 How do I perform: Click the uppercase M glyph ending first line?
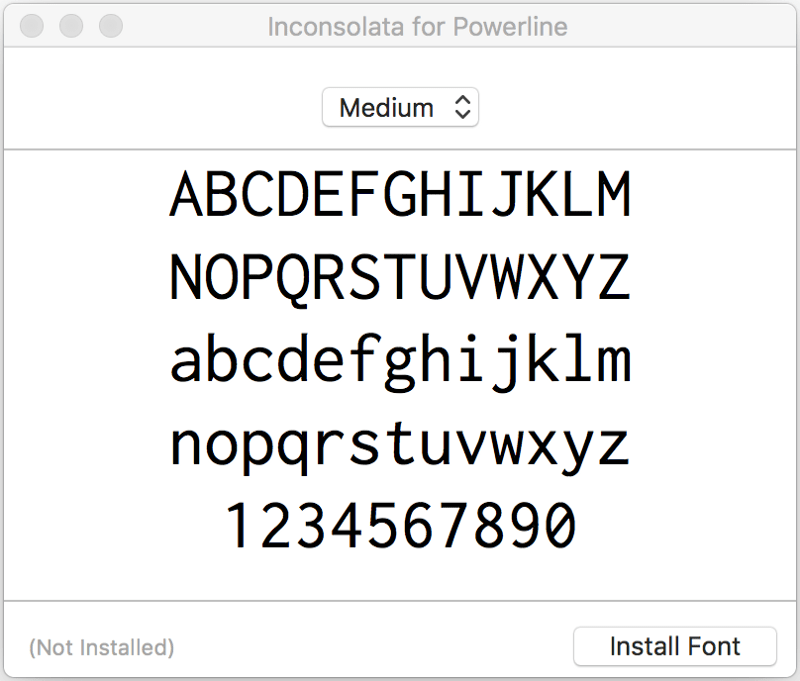614,194
